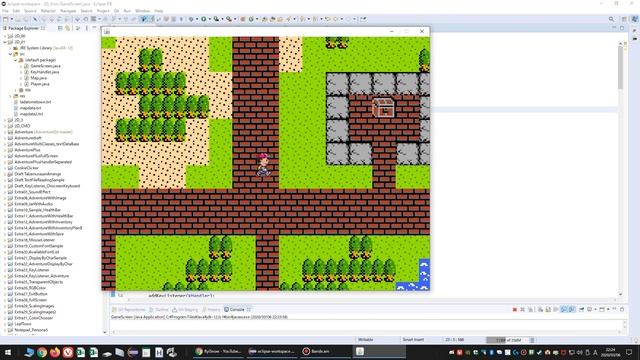Click the taskbar clock
Image resolution: width=640 pixels, height=360 pixels.
tap(610, 352)
